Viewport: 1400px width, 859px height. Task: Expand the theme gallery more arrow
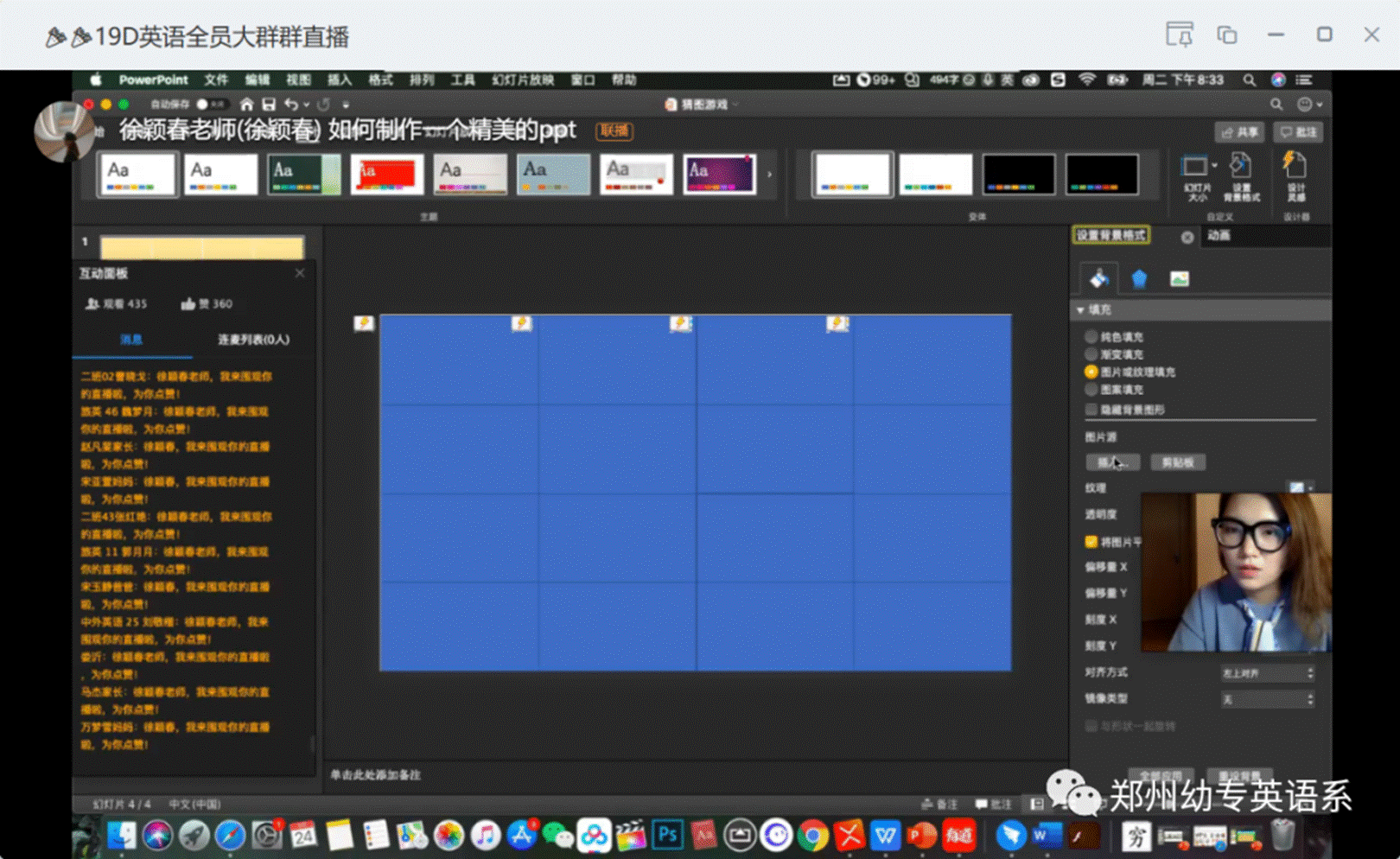[x=769, y=175]
